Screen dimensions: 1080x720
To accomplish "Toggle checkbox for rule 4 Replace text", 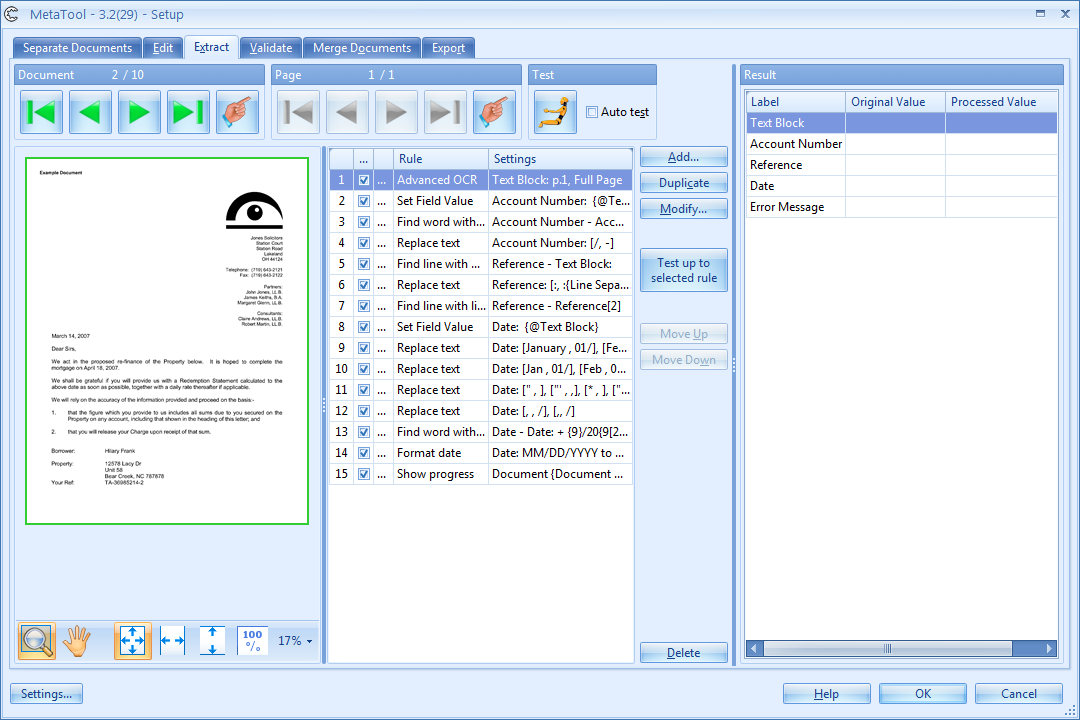I will pyautogui.click(x=364, y=243).
